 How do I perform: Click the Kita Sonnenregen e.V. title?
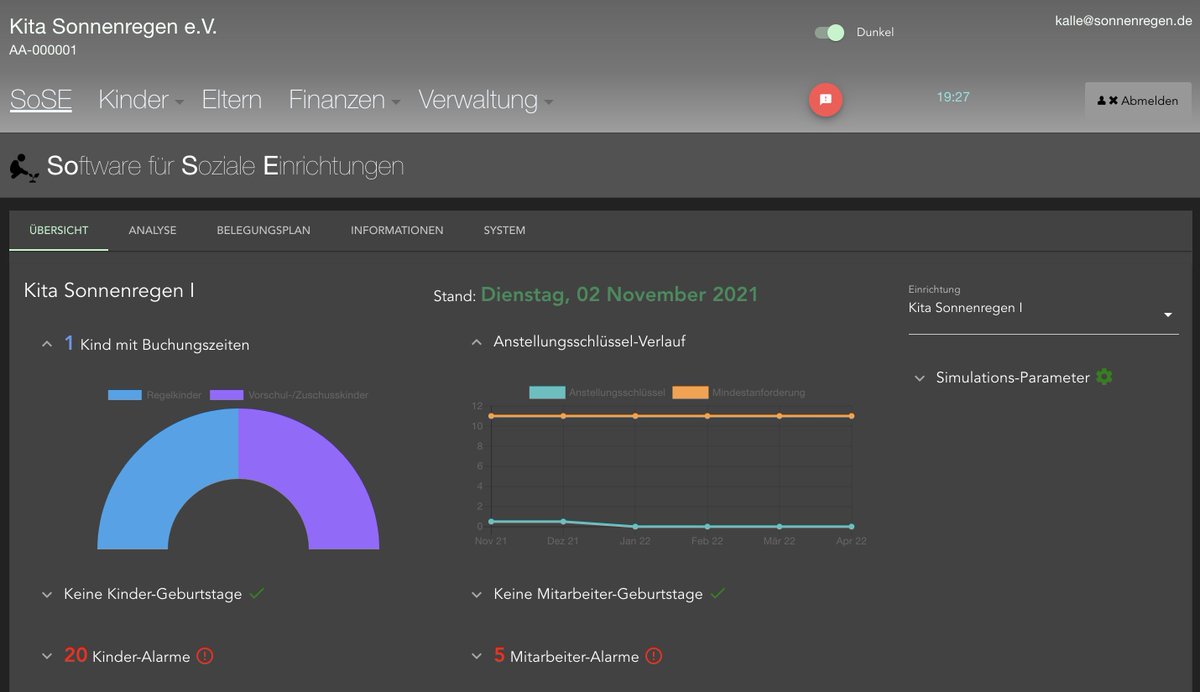click(113, 27)
